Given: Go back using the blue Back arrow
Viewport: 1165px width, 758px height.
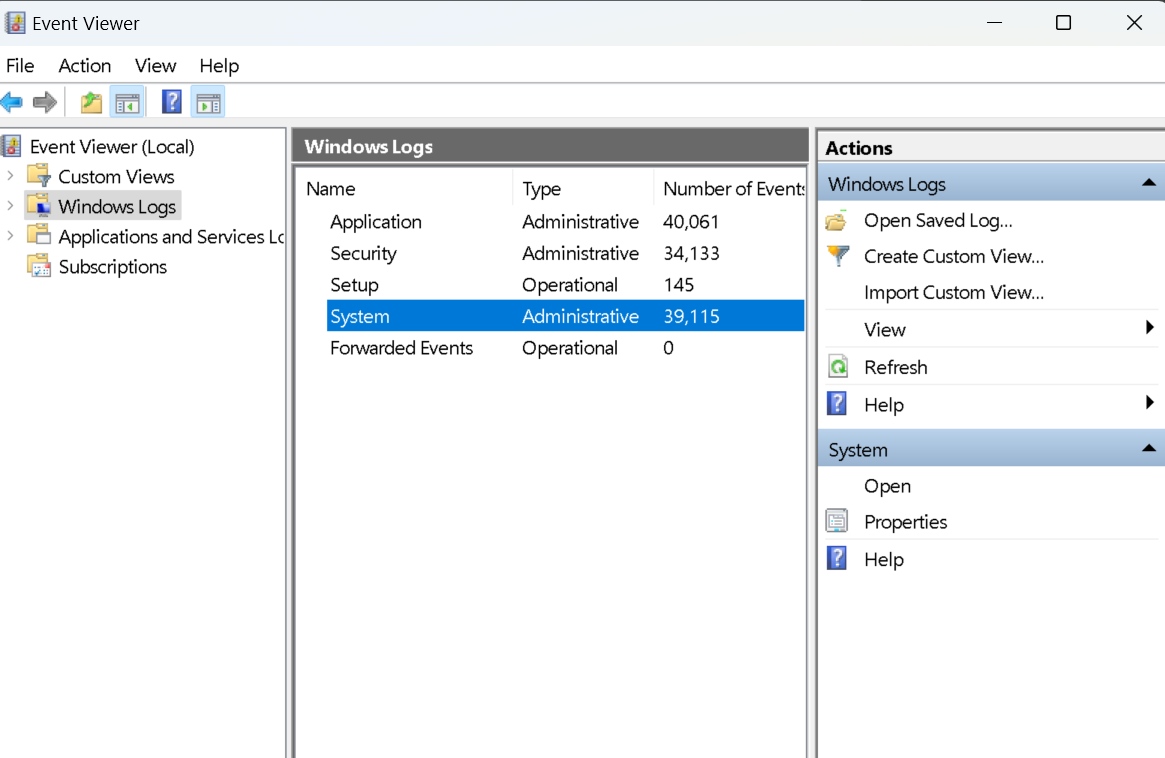Looking at the screenshot, I should pos(12,103).
